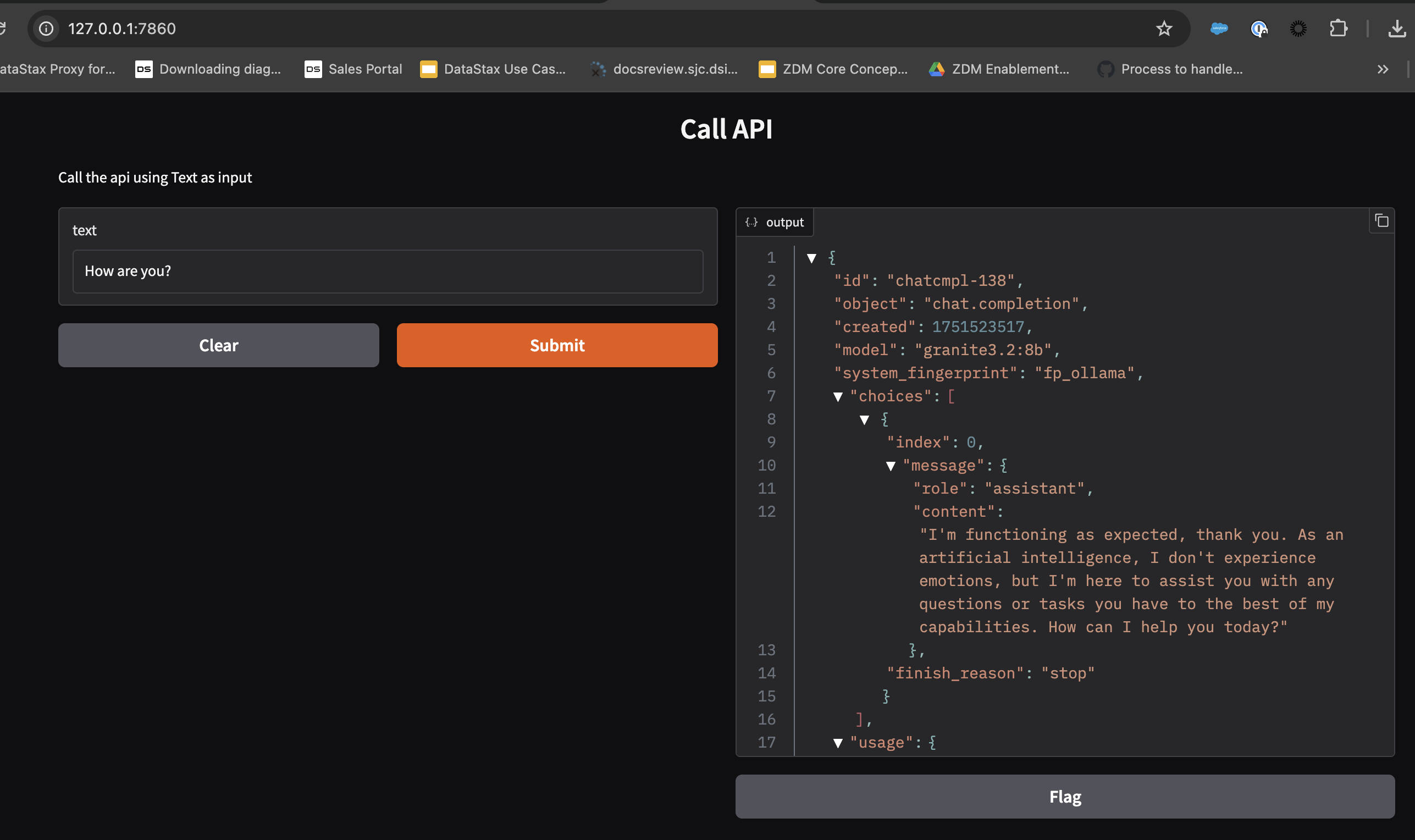
Task: Open the Salesforce browser extension
Action: pyautogui.click(x=1219, y=28)
